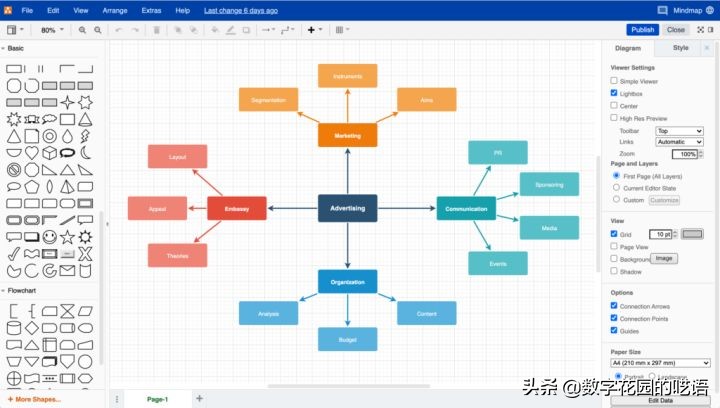The image size is (720, 408).
Task: Toggle the Grid checkbox
Action: click(x=614, y=234)
